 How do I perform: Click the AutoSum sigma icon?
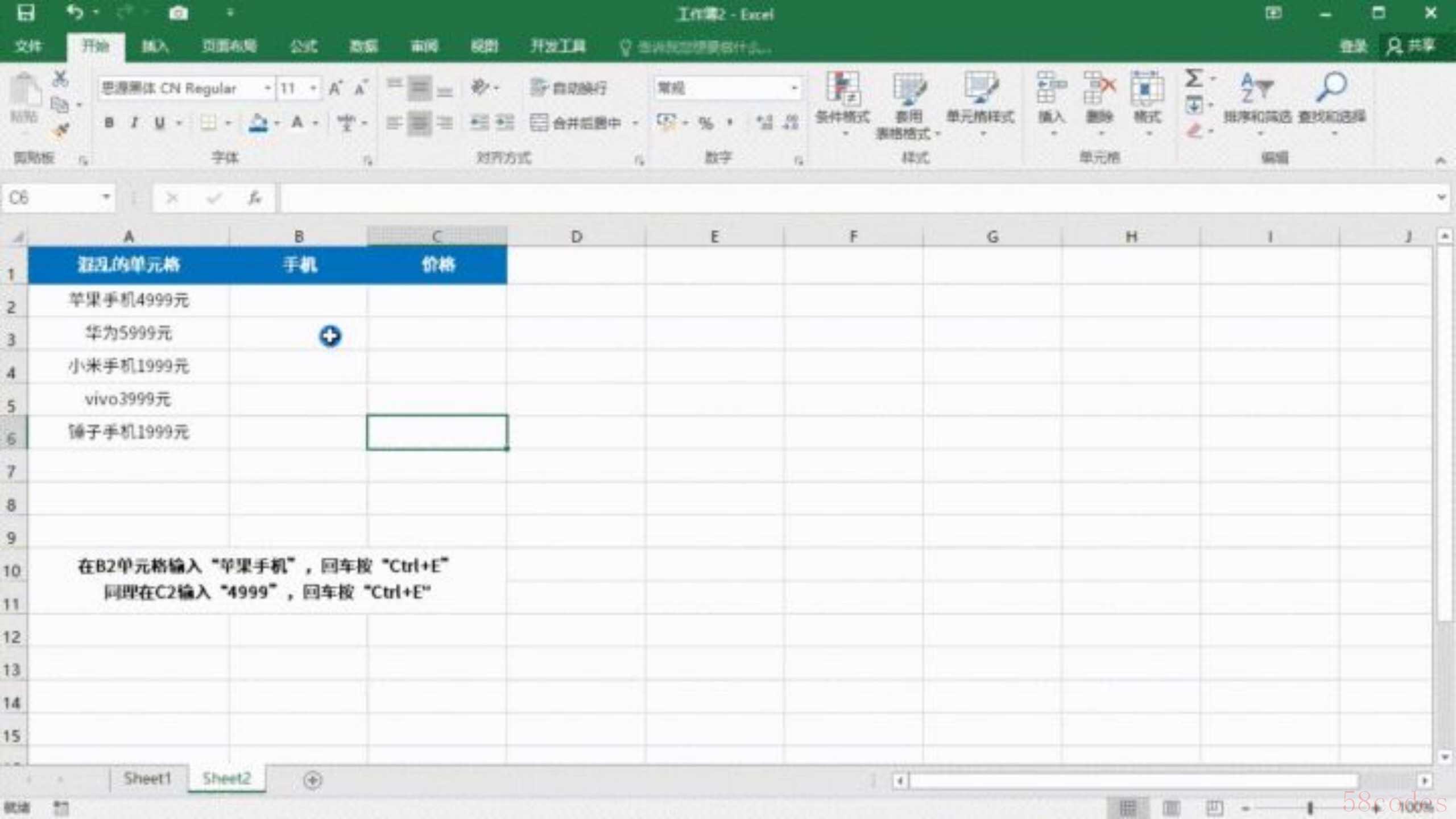1194,78
